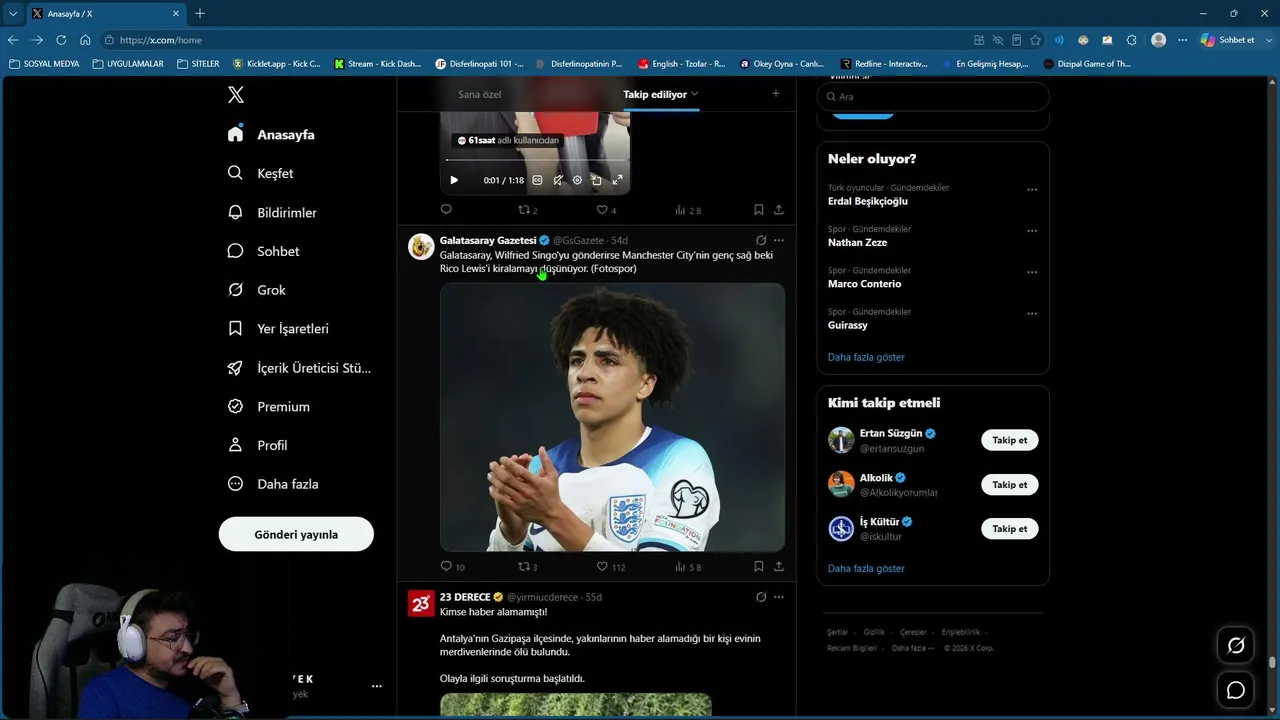This screenshot has height=720, width=1280.
Task: Follow İş Kültür with Takip et
Action: [1010, 528]
